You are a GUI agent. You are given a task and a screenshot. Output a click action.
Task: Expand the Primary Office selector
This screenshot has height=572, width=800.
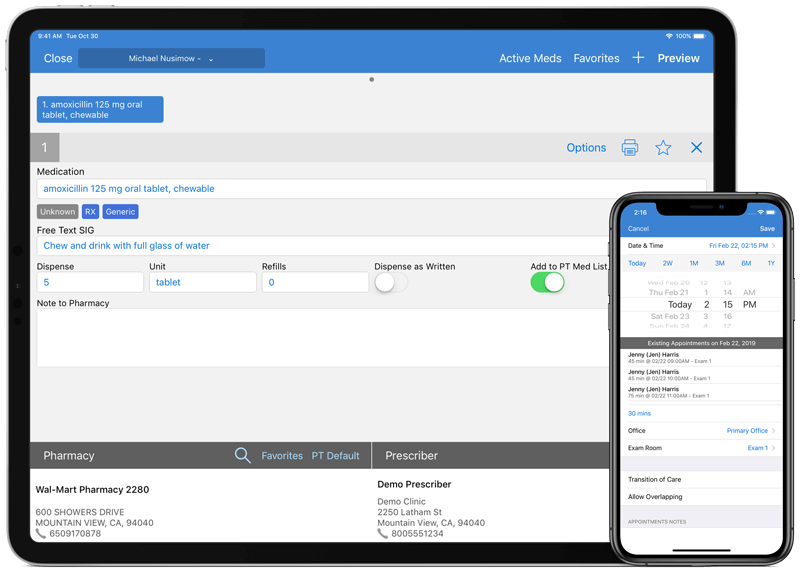tap(751, 431)
